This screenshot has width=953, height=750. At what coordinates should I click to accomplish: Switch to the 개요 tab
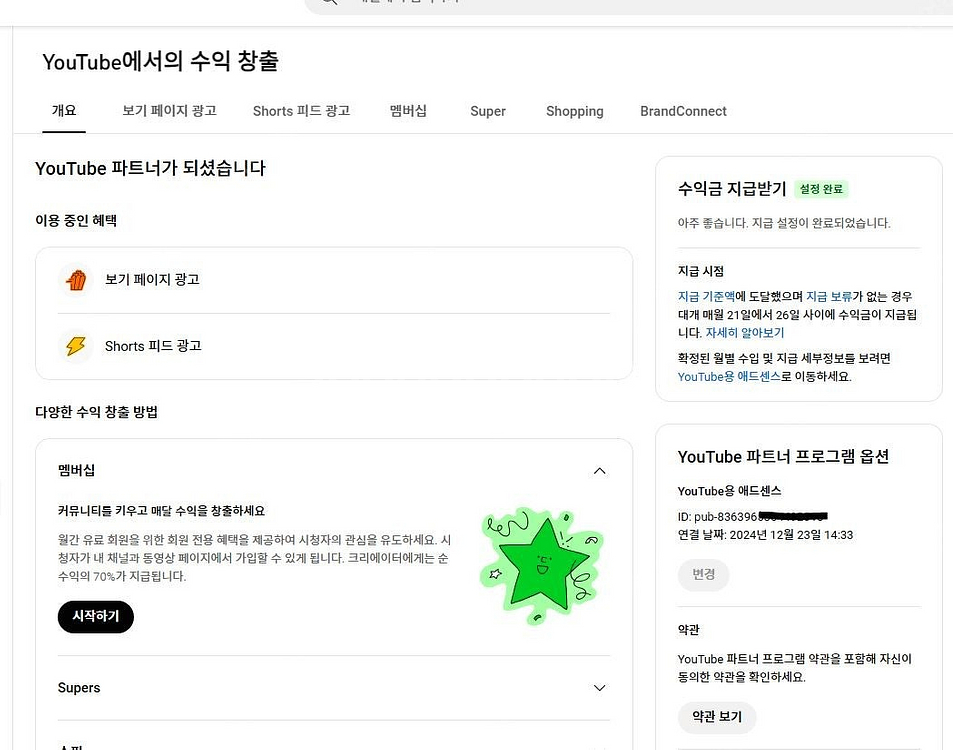tap(64, 111)
